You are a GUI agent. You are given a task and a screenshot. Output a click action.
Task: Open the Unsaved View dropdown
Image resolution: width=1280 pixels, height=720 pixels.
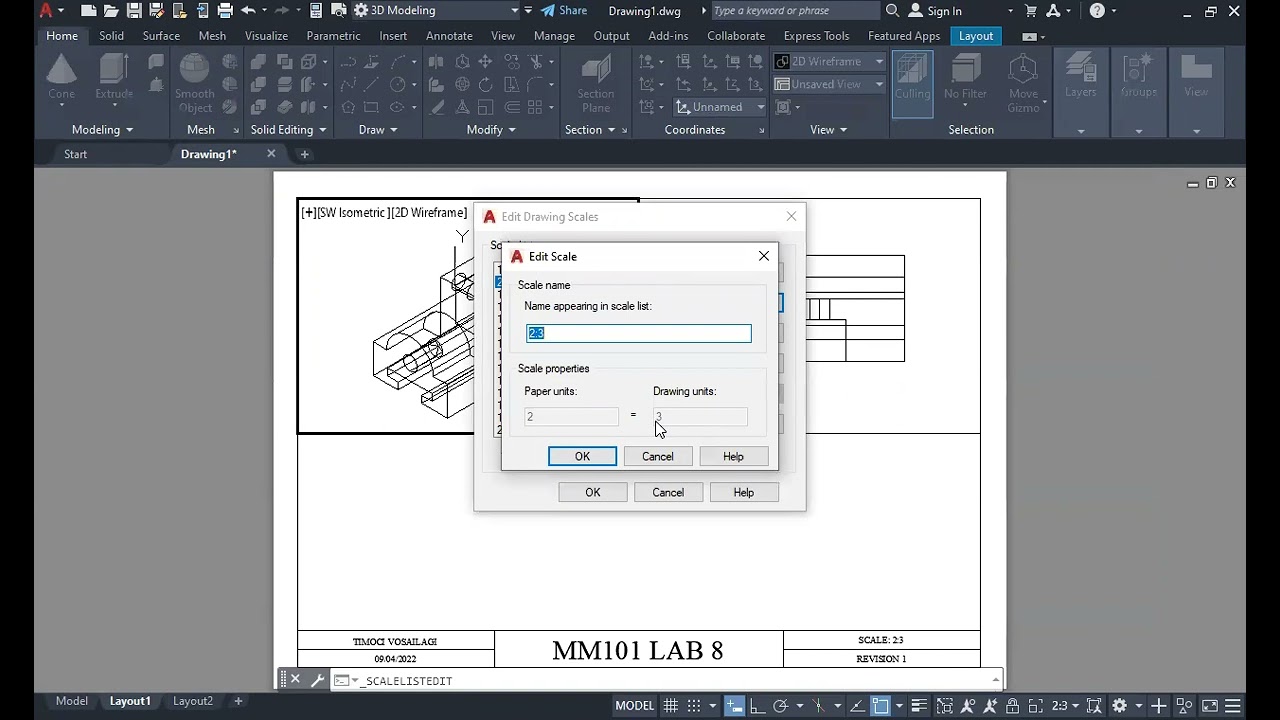(879, 84)
